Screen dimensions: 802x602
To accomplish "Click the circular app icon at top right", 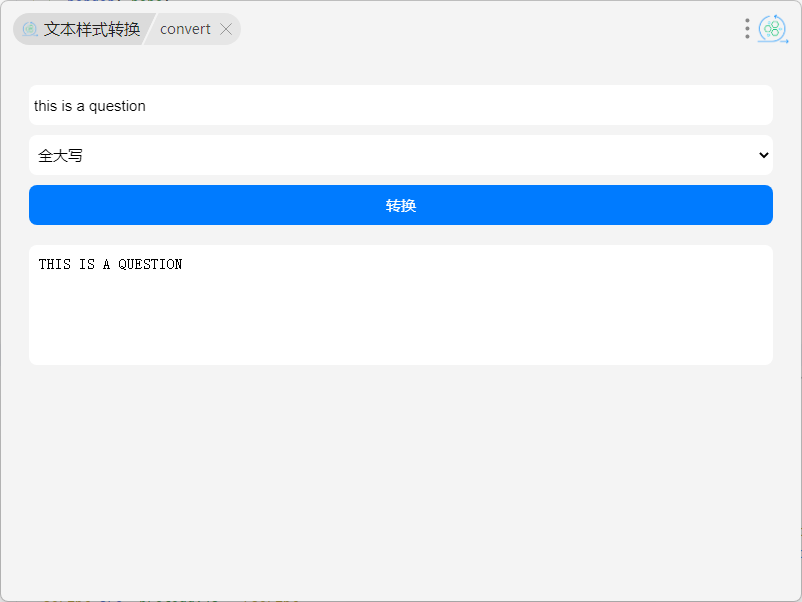I will tap(772, 29).
